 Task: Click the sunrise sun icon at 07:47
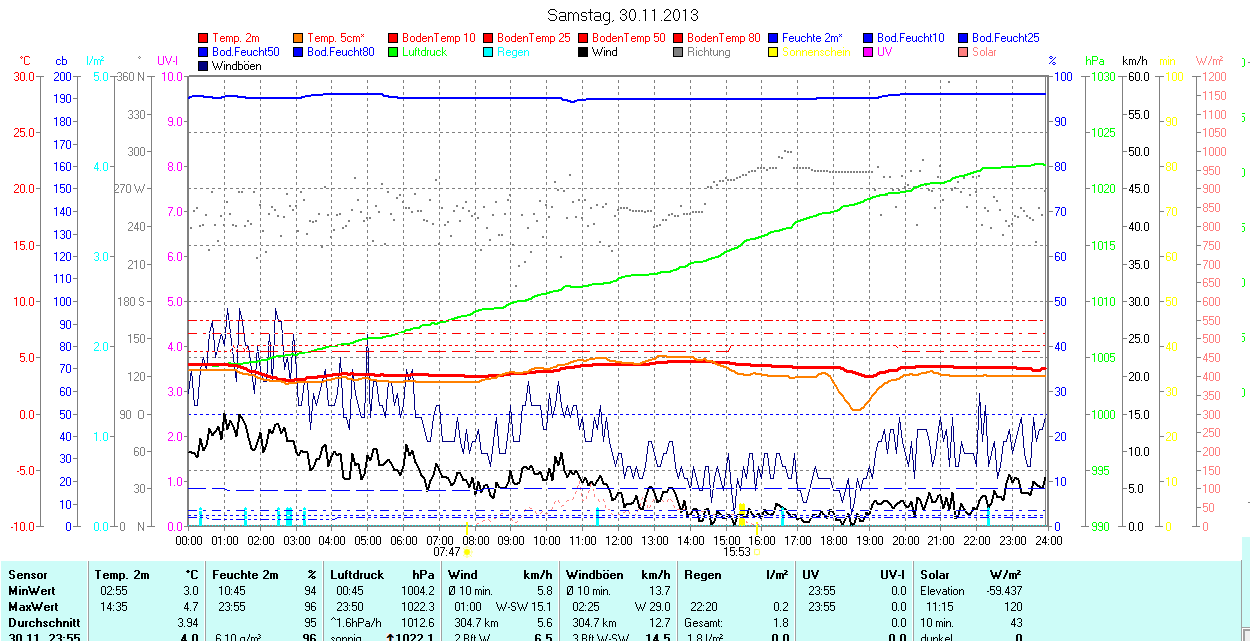(468, 551)
